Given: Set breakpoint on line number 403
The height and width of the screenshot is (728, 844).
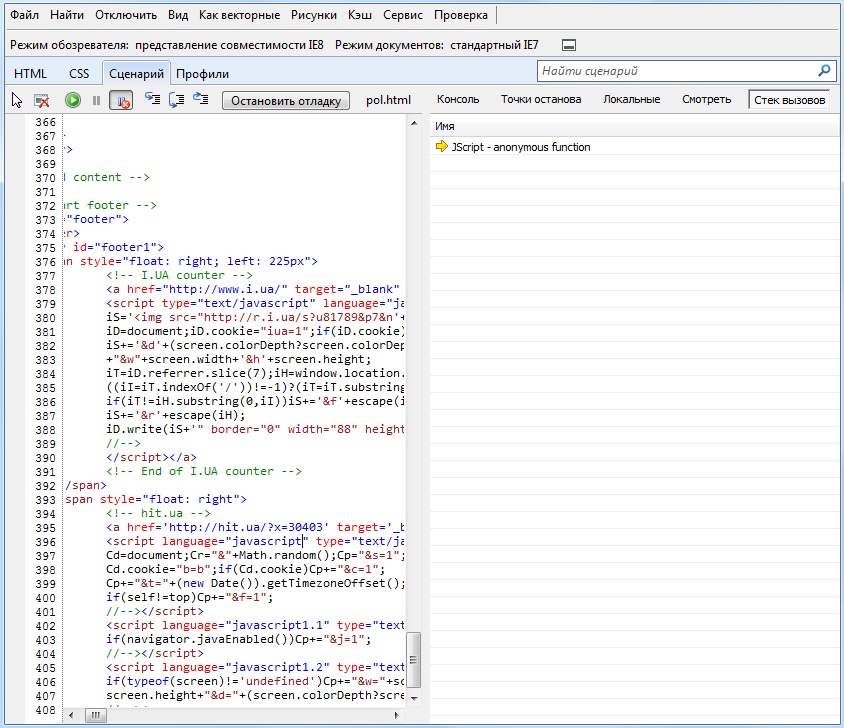Looking at the screenshot, I should click(x=45, y=640).
